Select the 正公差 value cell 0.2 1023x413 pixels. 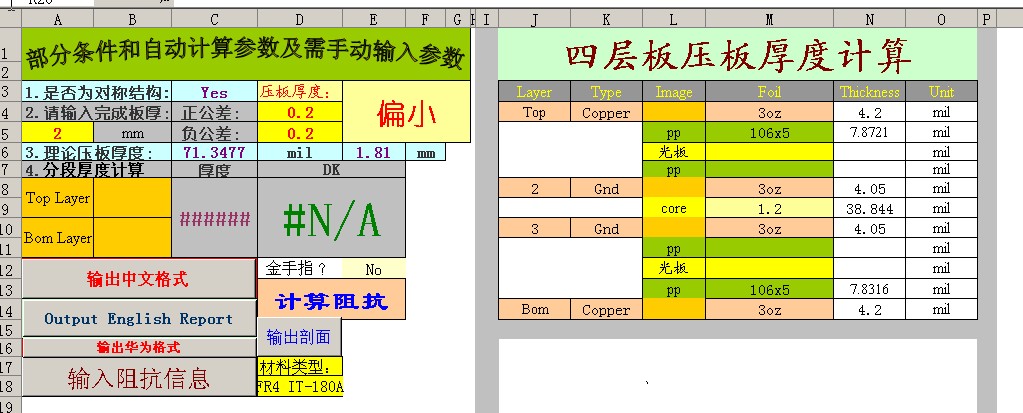[x=300, y=112]
